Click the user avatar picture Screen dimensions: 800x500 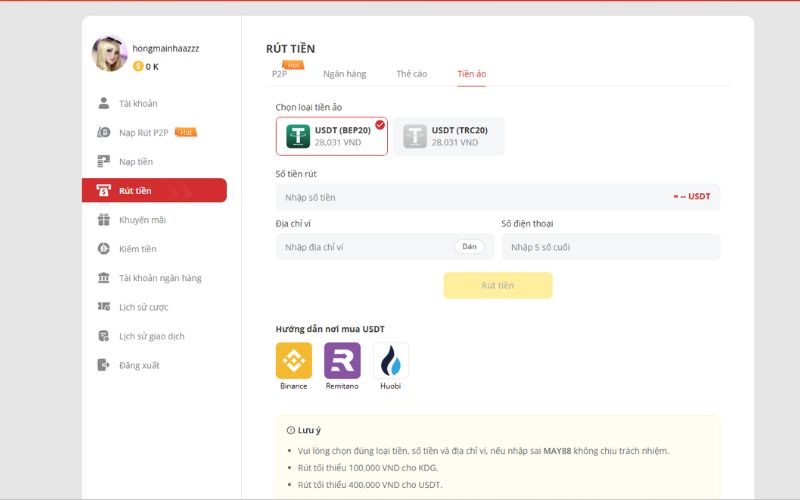click(x=109, y=54)
